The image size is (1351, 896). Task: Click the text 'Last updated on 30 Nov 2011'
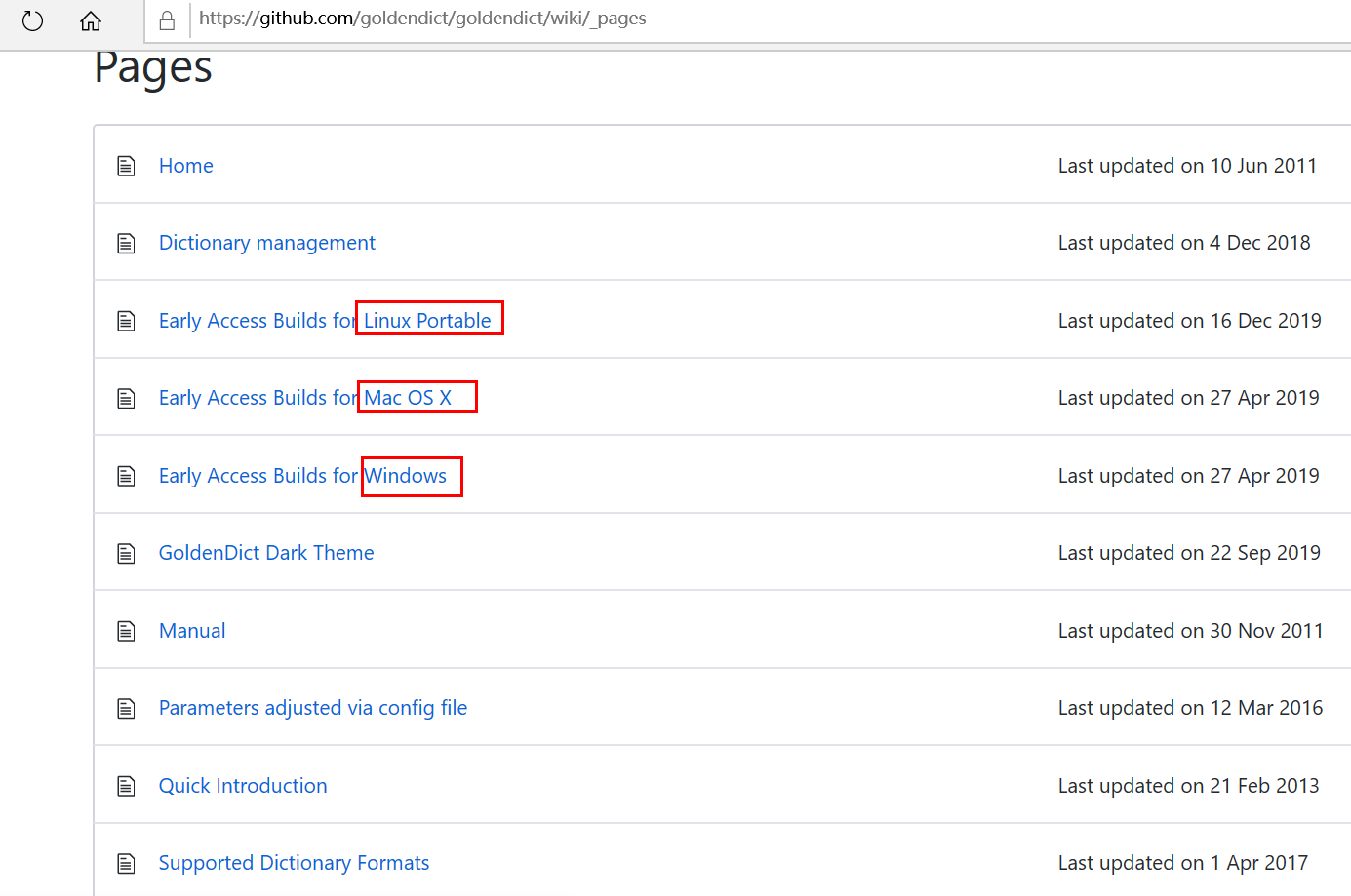click(1191, 631)
